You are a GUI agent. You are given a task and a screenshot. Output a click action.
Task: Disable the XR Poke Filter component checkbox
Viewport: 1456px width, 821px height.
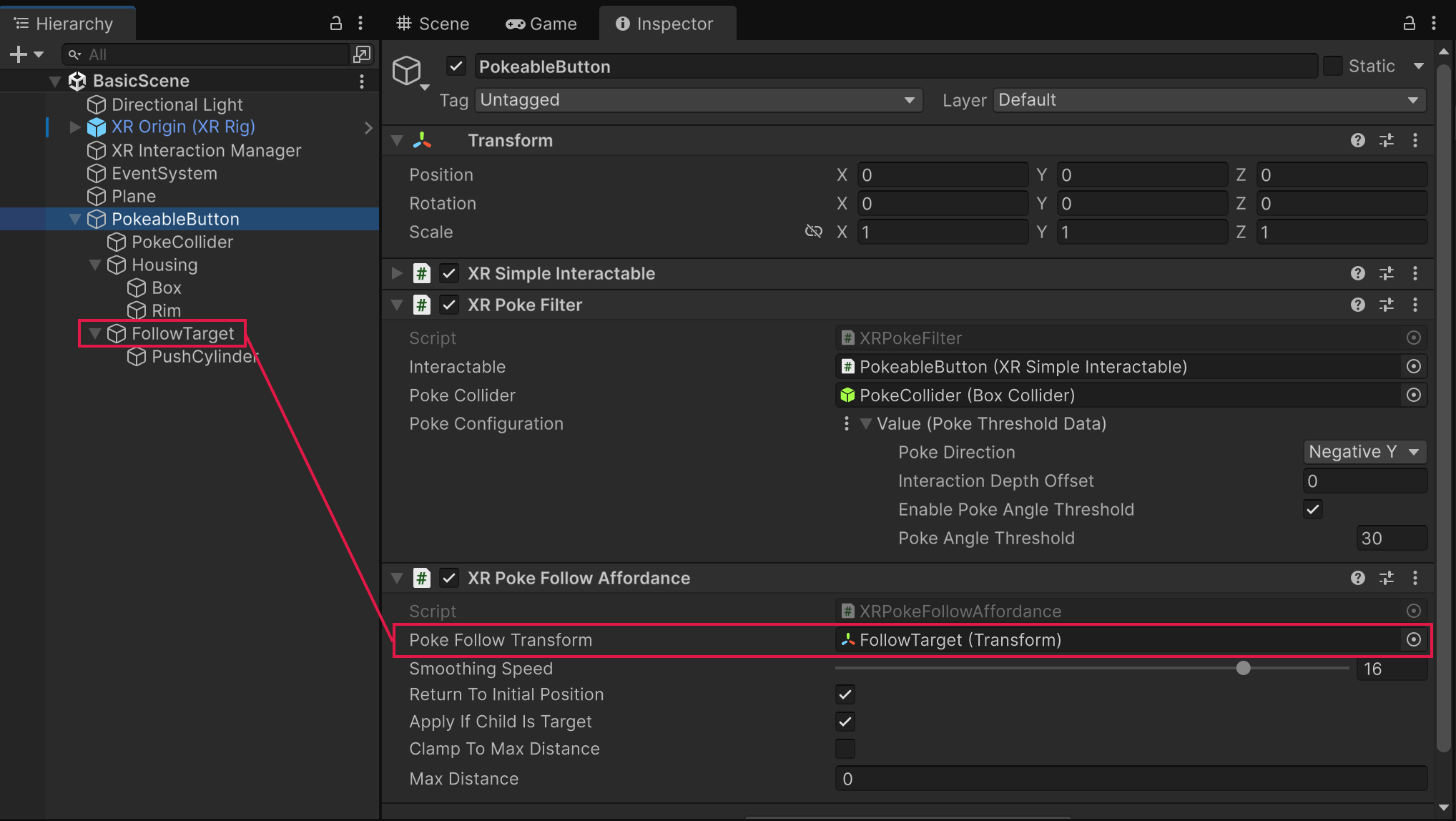(449, 305)
